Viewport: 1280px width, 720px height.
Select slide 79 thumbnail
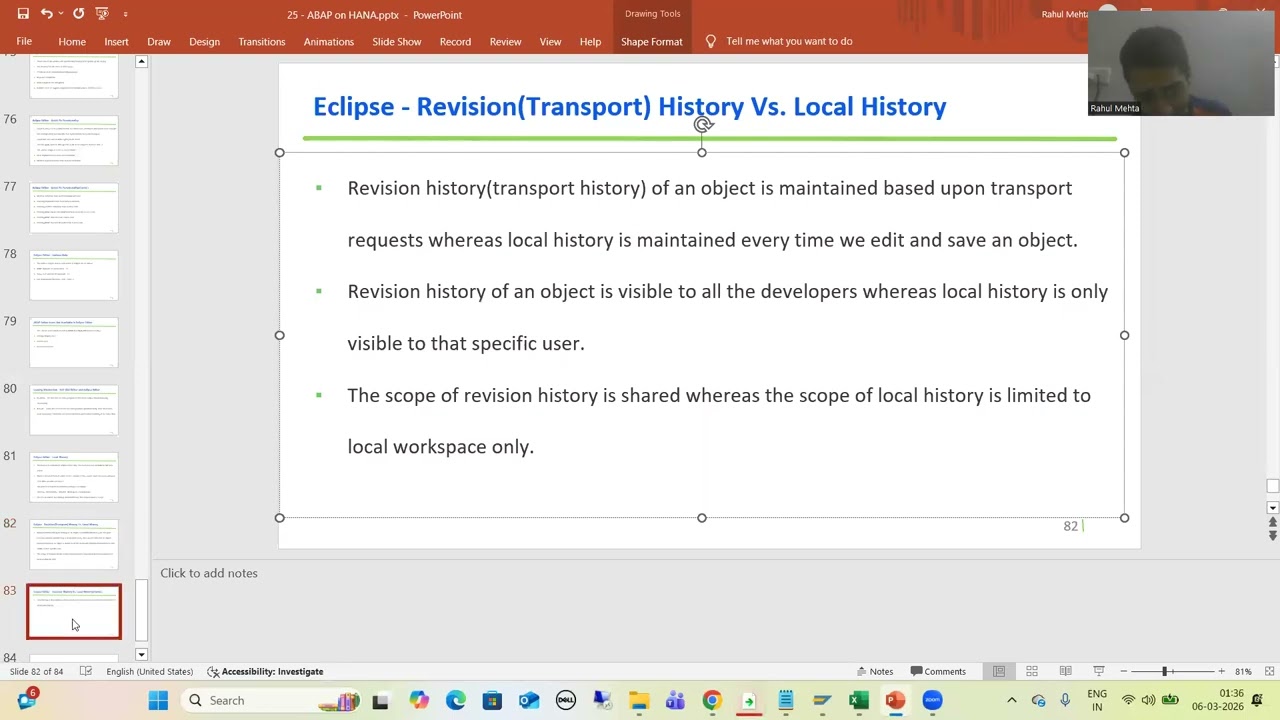[x=74, y=342]
